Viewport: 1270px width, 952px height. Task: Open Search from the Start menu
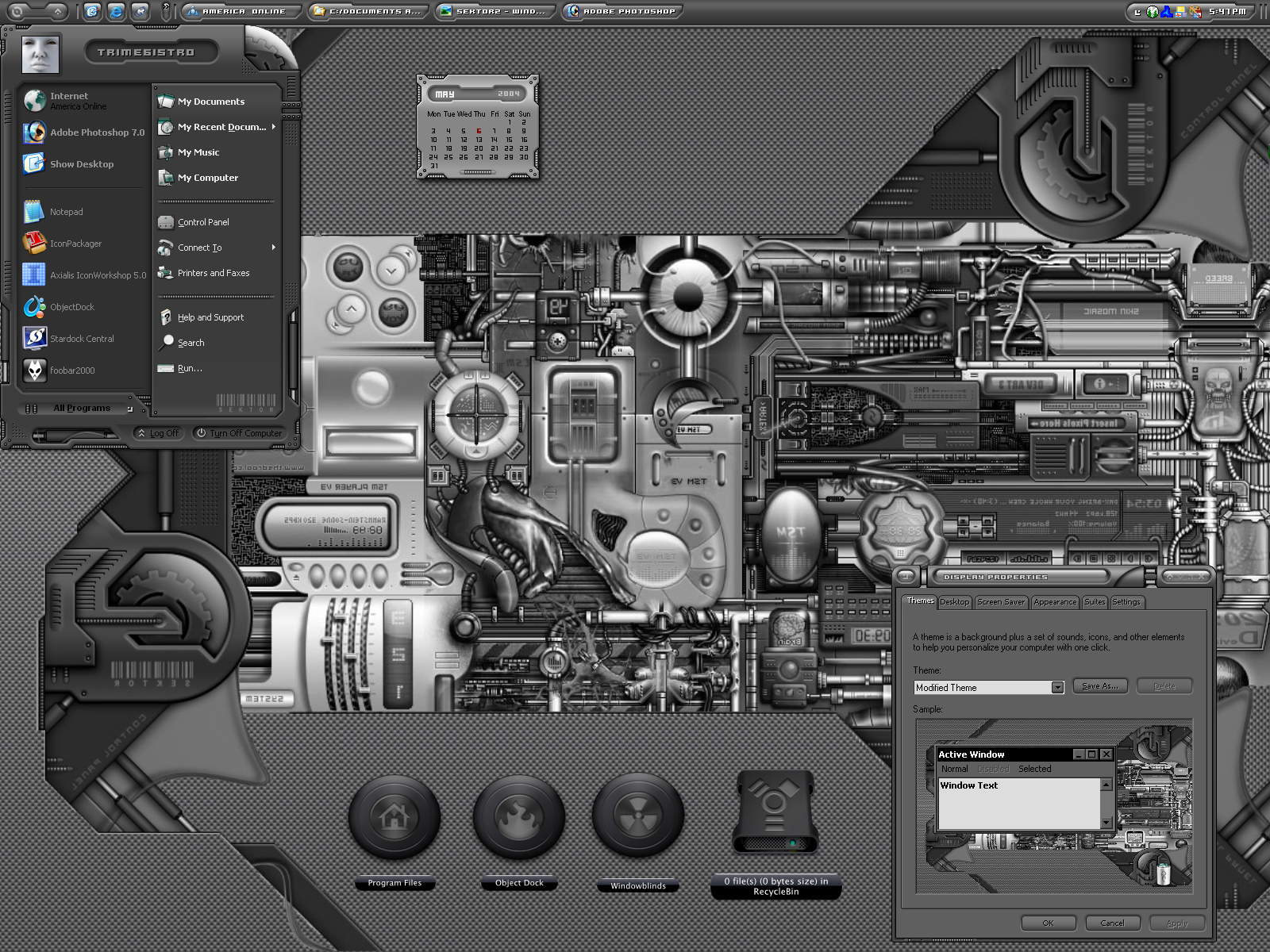tap(217, 343)
